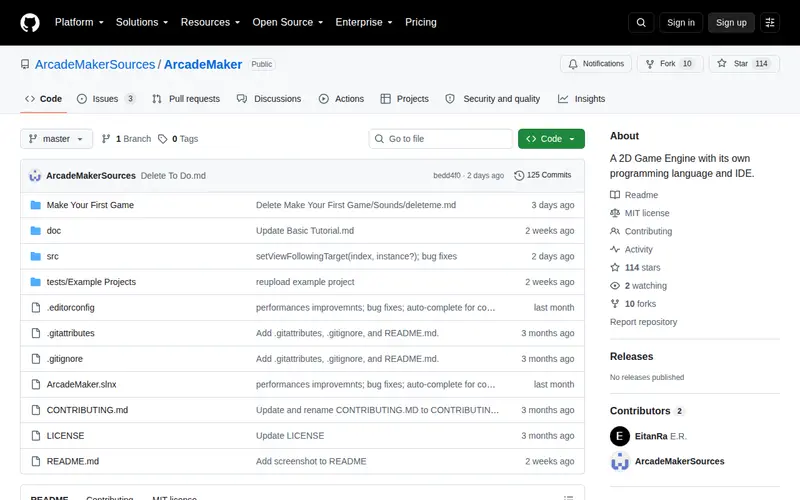800x500 pixels.
Task: Switch to the Insights tab
Action: coord(582,99)
